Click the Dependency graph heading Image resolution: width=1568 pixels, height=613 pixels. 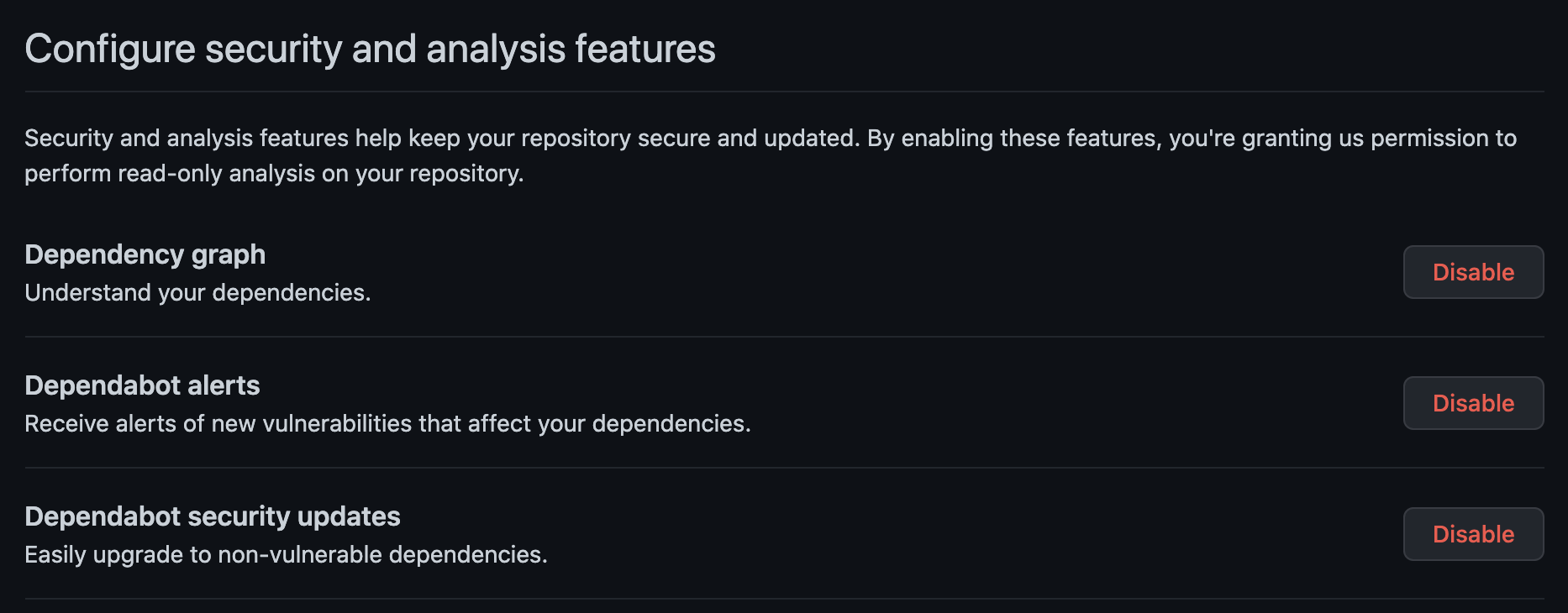pyautogui.click(x=145, y=254)
